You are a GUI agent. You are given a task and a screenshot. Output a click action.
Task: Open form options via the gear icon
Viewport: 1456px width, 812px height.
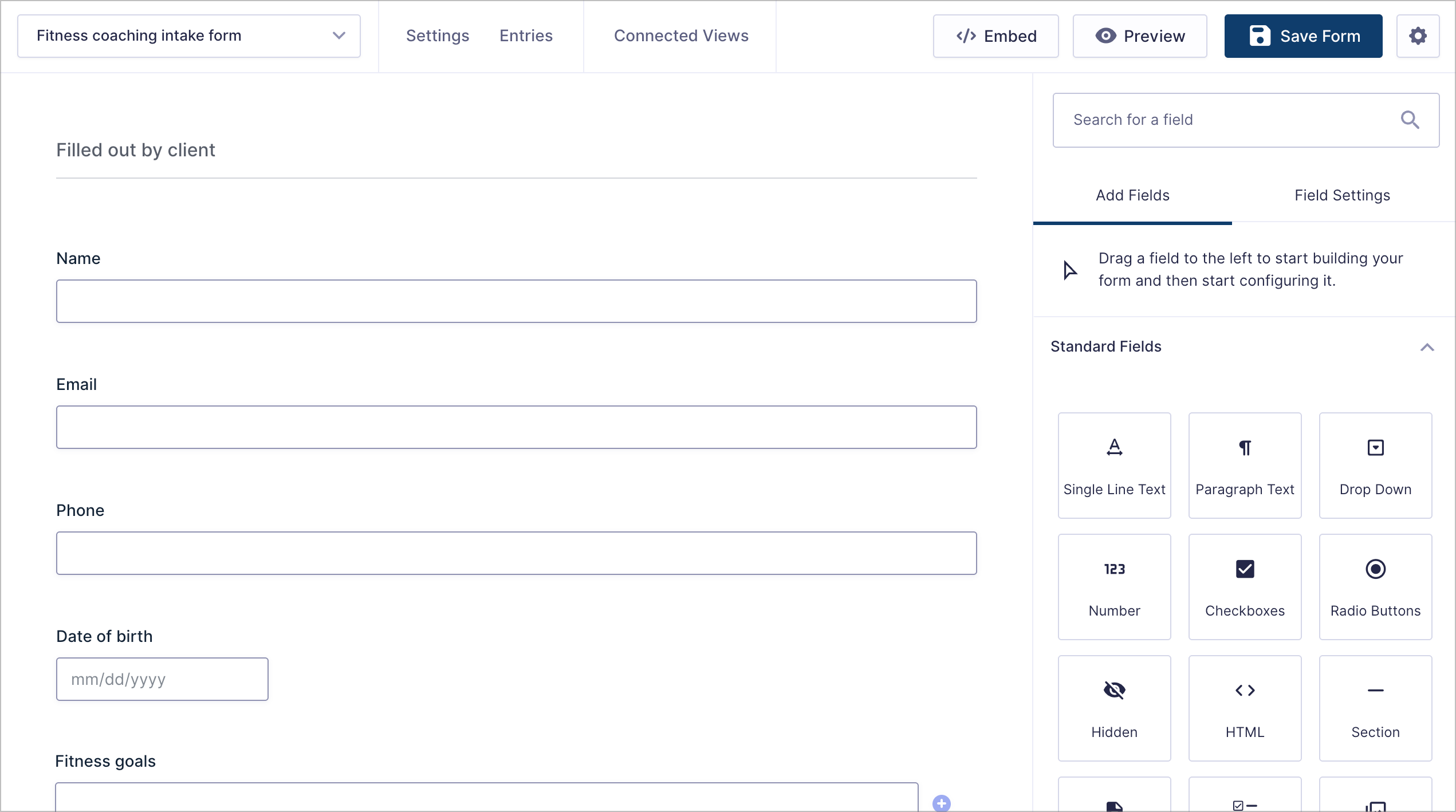click(x=1418, y=36)
